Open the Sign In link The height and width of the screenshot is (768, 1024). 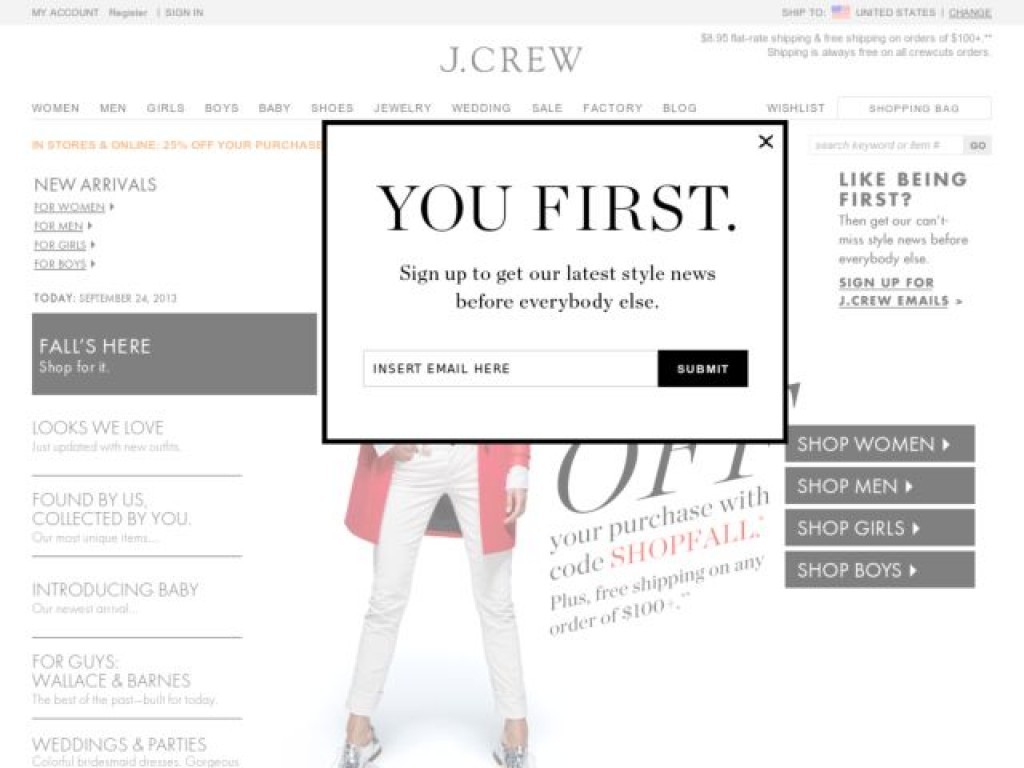pyautogui.click(x=184, y=12)
